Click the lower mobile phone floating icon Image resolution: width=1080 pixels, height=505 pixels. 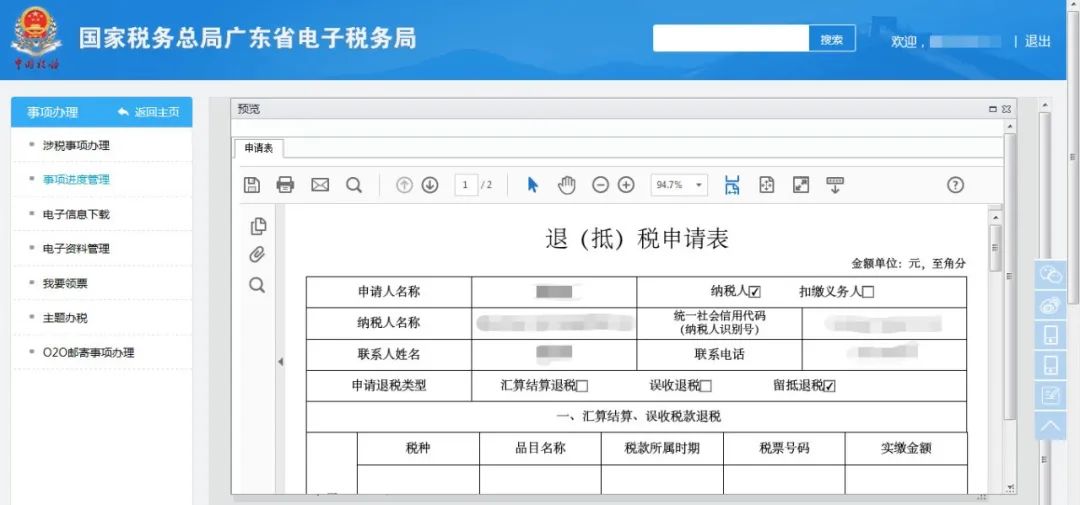(x=1050, y=364)
